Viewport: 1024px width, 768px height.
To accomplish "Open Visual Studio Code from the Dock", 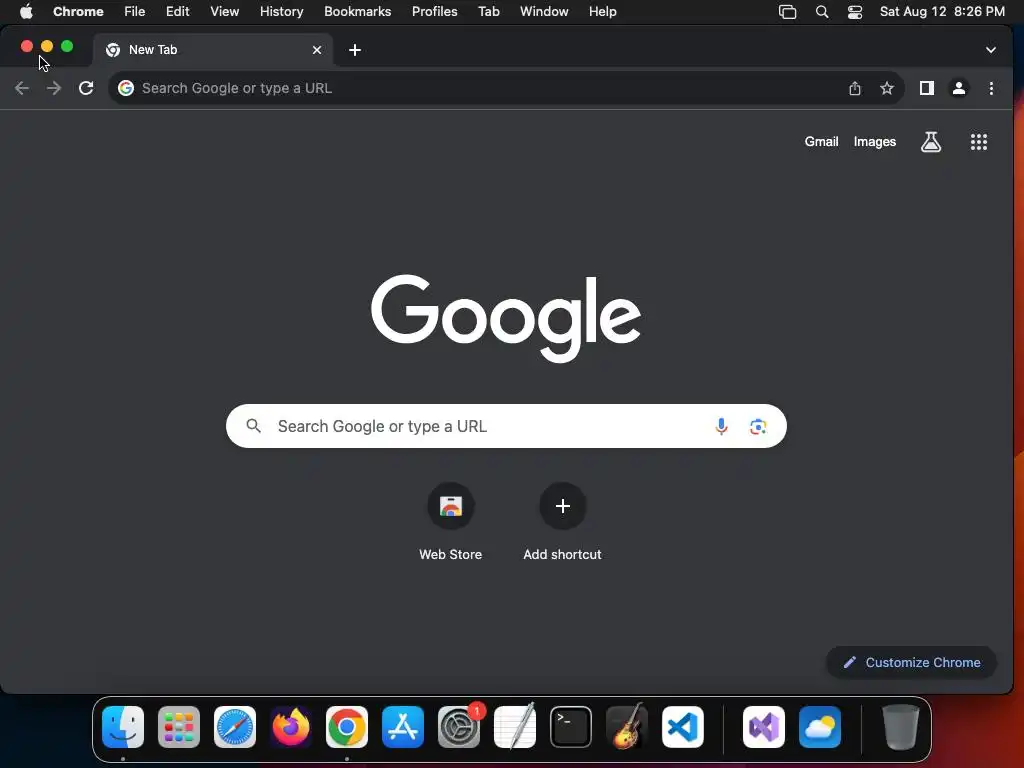I will coord(683,727).
